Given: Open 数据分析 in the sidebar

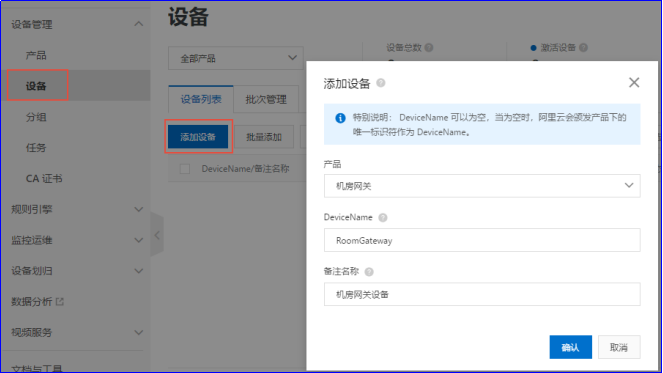Looking at the screenshot, I should point(32,302).
